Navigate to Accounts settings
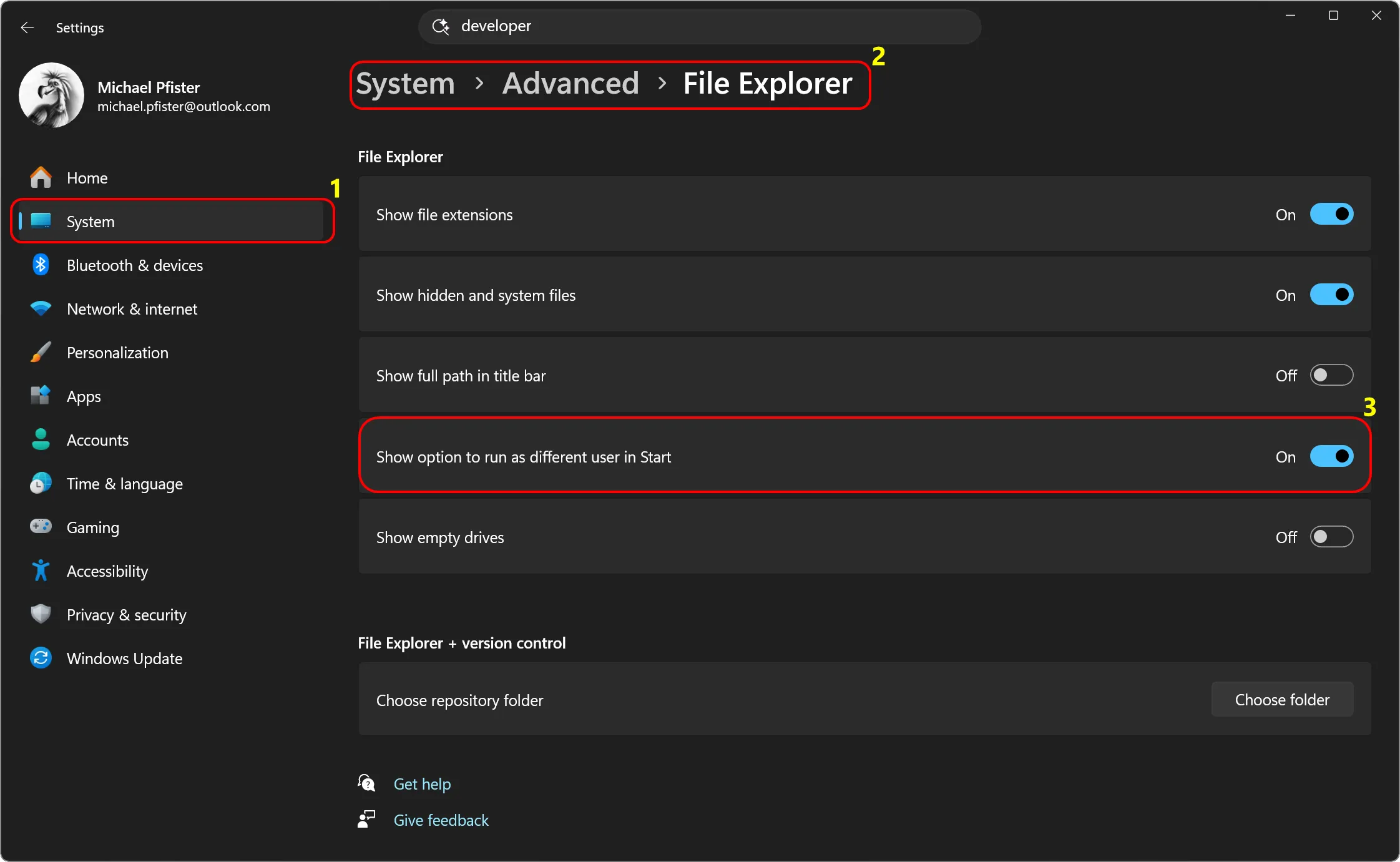Screen dimensions: 1400x862 coord(172,440)
